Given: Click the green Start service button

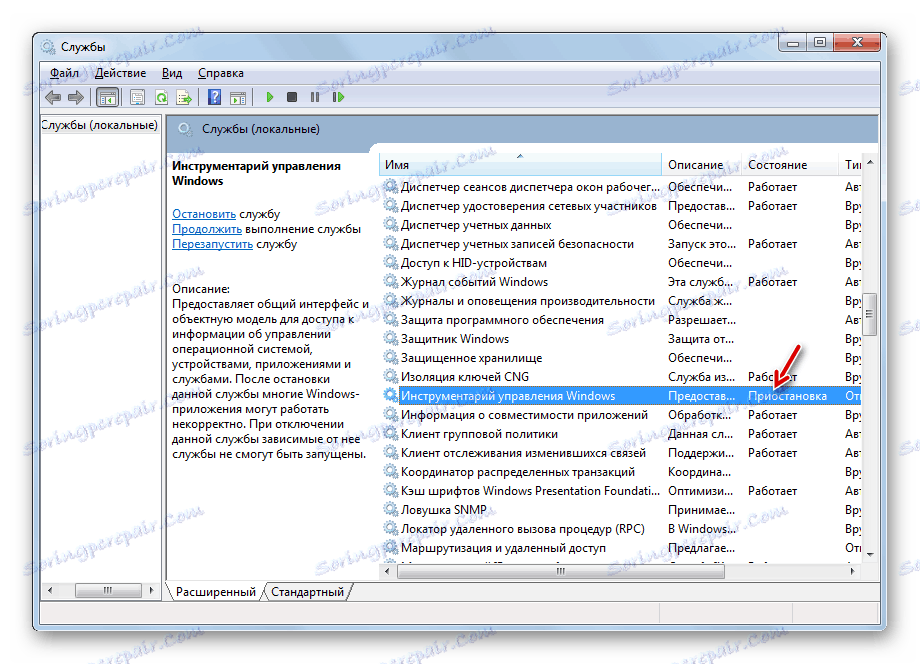Looking at the screenshot, I should coord(270,97).
